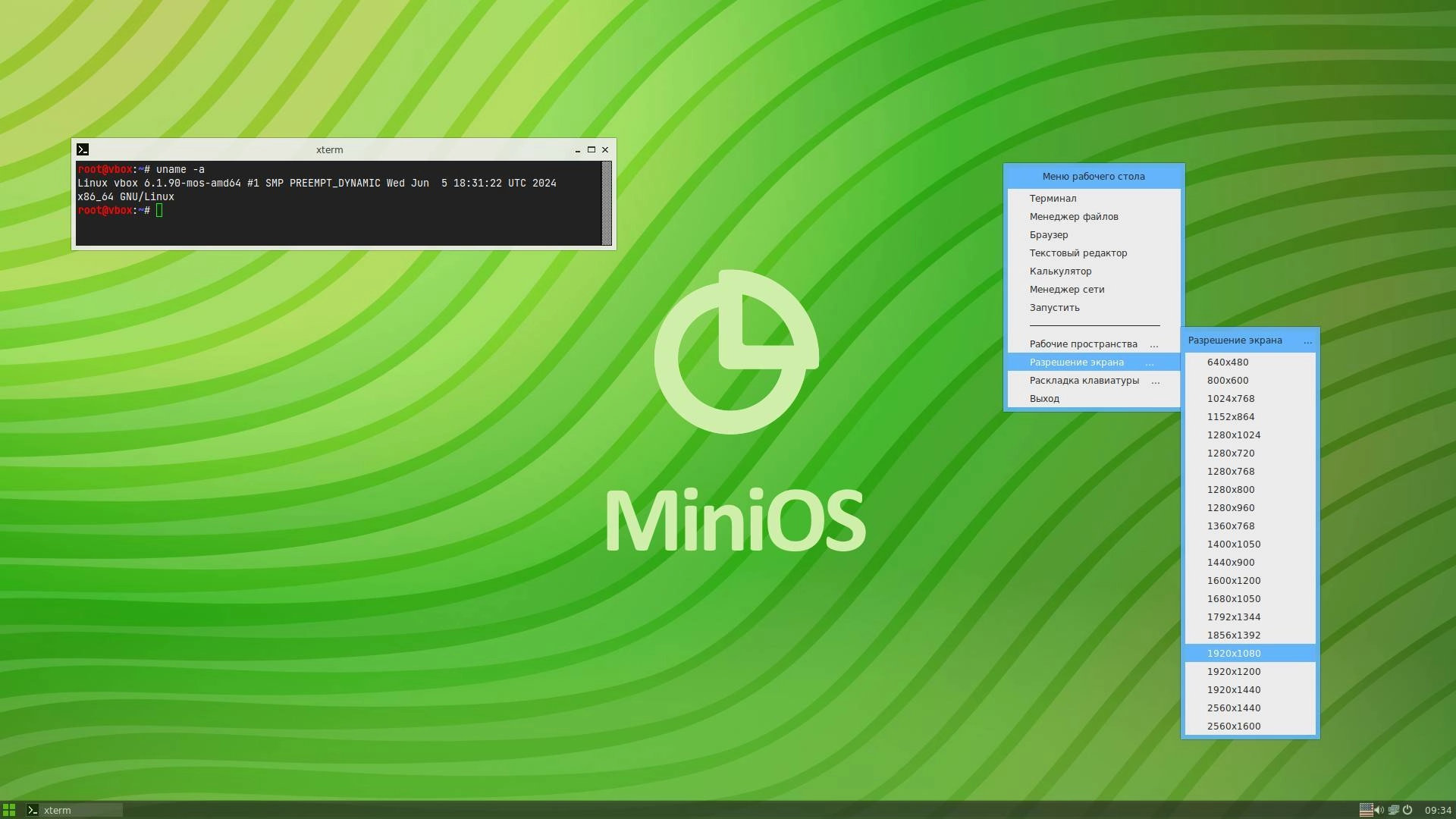Select the 1600x1200 resolution
The height and width of the screenshot is (819, 1456).
(x=1250, y=581)
